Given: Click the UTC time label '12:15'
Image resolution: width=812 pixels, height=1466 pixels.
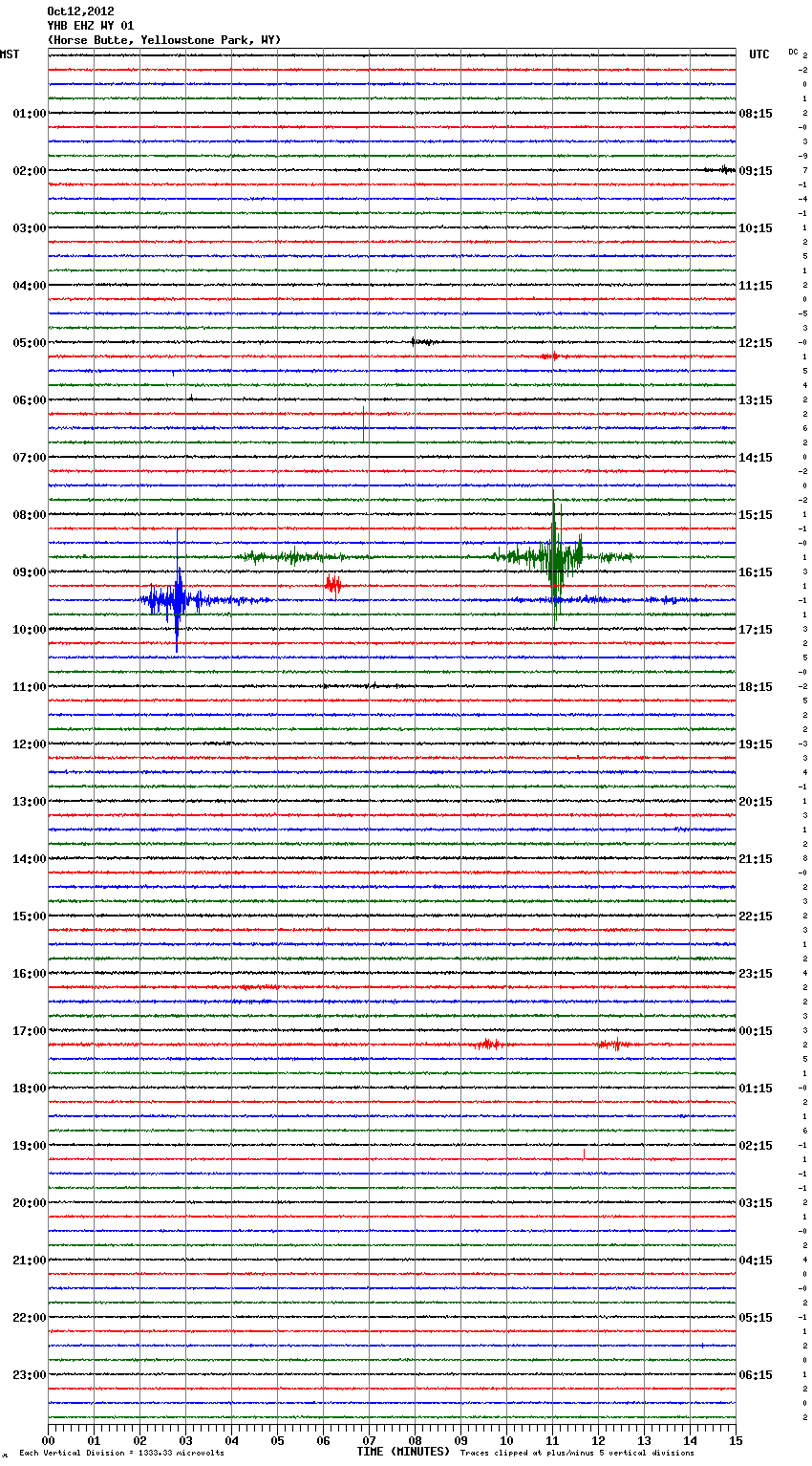Looking at the screenshot, I should click(x=756, y=343).
